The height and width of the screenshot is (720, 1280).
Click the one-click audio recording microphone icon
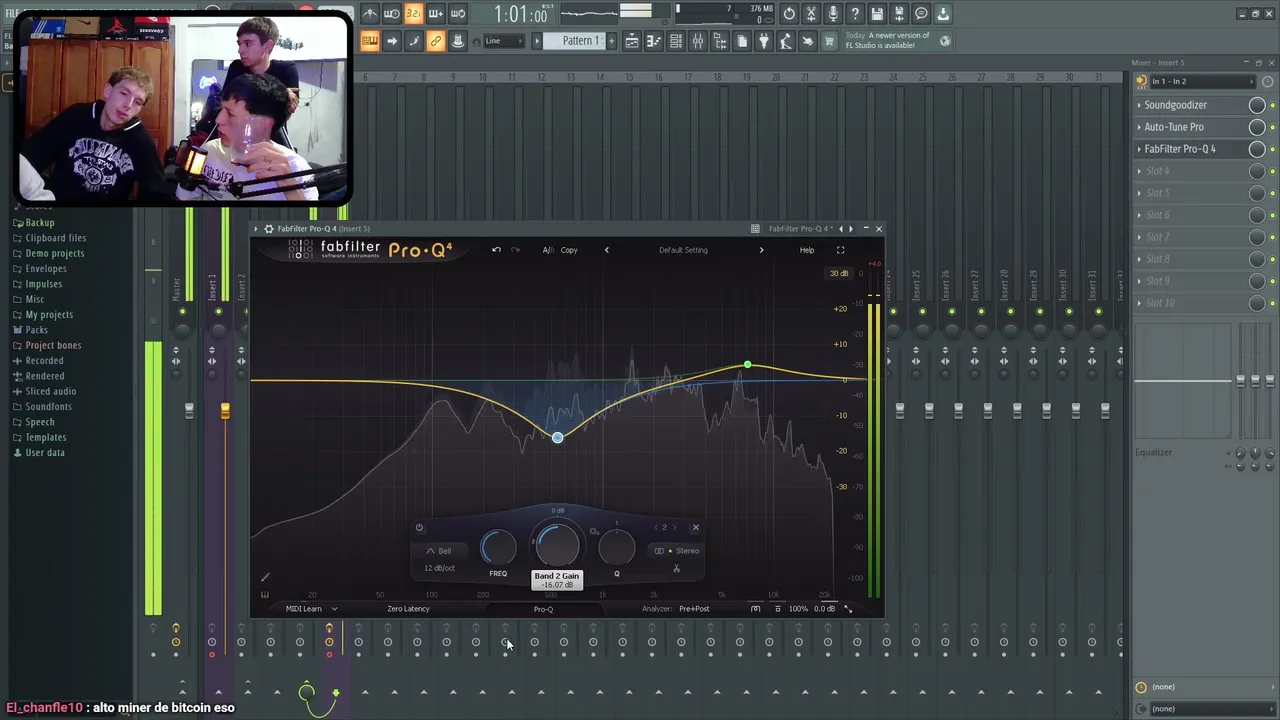833,13
